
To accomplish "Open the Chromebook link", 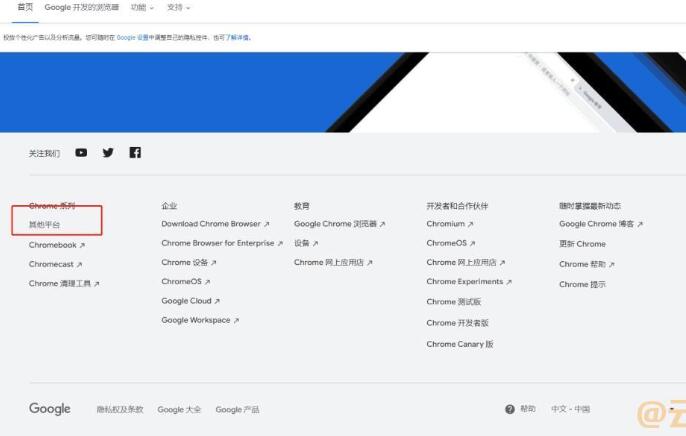I will tap(57, 245).
